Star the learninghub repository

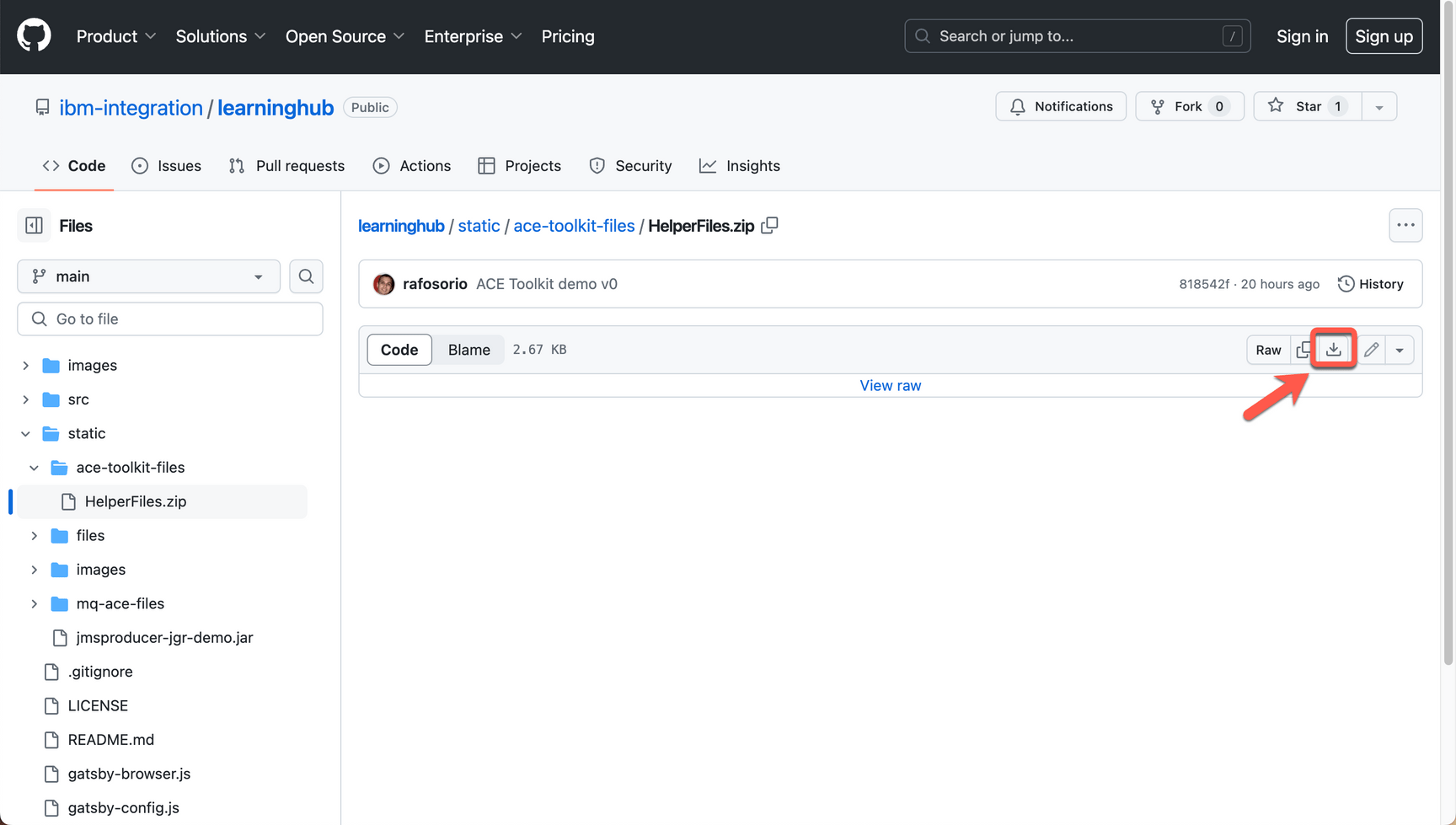pyautogui.click(x=1306, y=106)
